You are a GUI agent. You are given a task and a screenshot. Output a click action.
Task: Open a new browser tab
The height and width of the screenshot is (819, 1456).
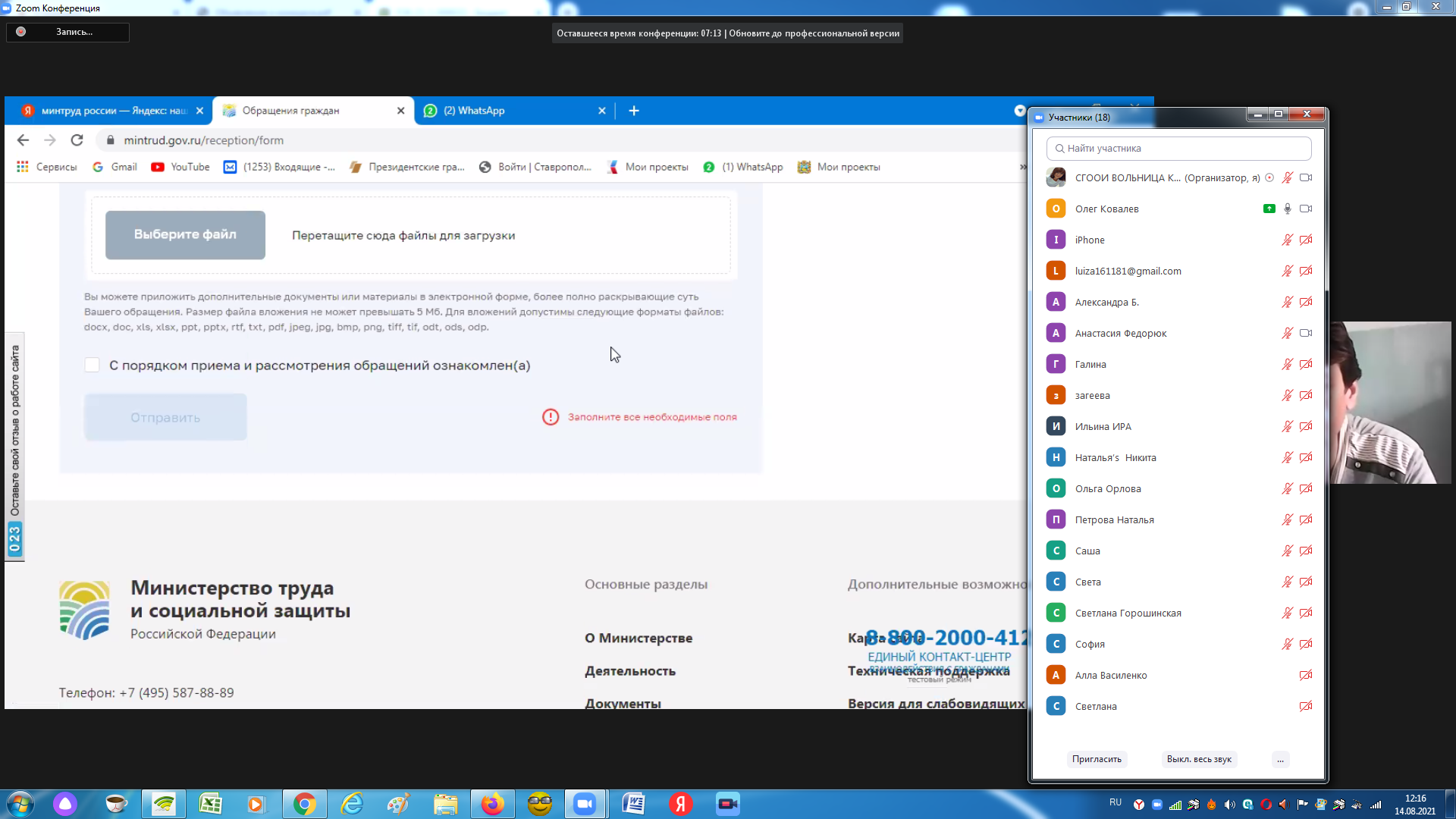(634, 111)
